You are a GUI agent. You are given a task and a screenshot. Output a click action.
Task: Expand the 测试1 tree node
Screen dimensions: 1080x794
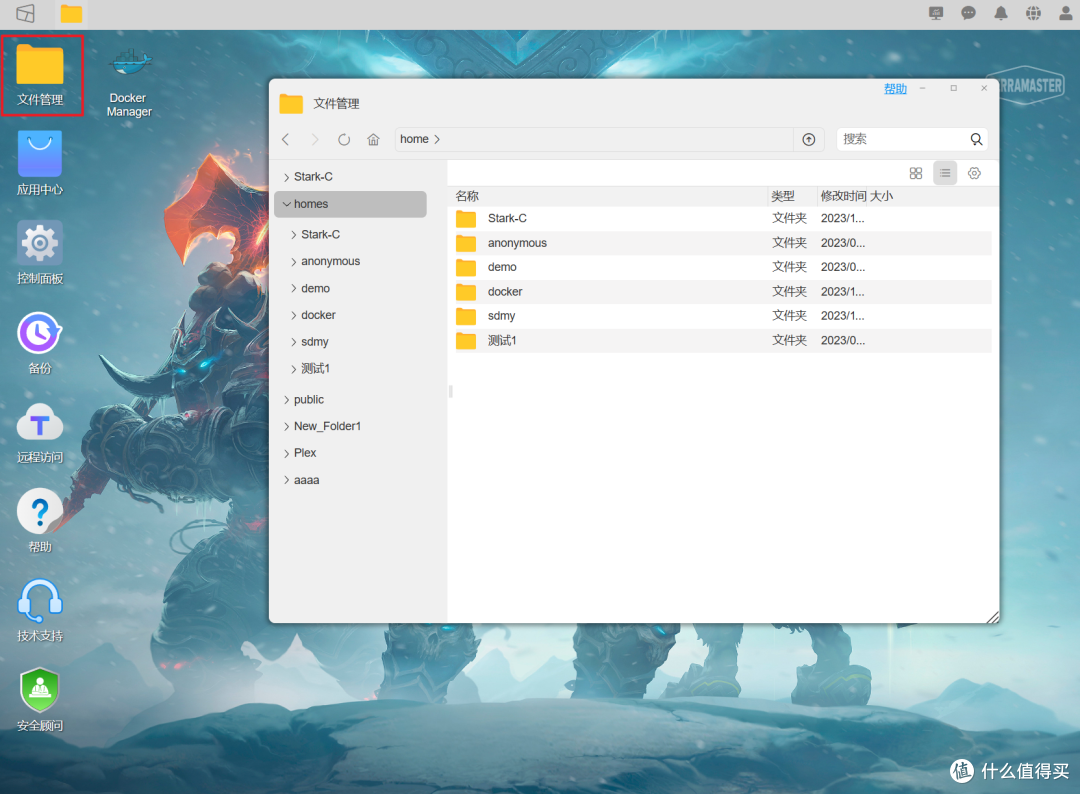294,369
